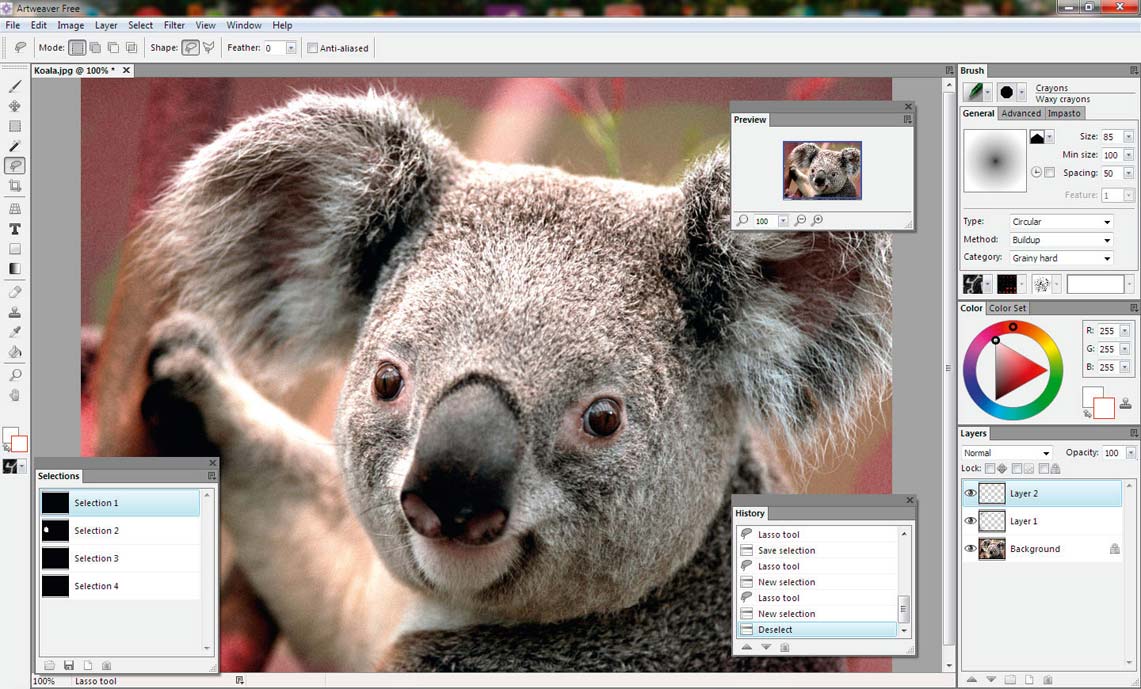Switch to the Advanced brush tab
1141x689 pixels.
point(1021,113)
